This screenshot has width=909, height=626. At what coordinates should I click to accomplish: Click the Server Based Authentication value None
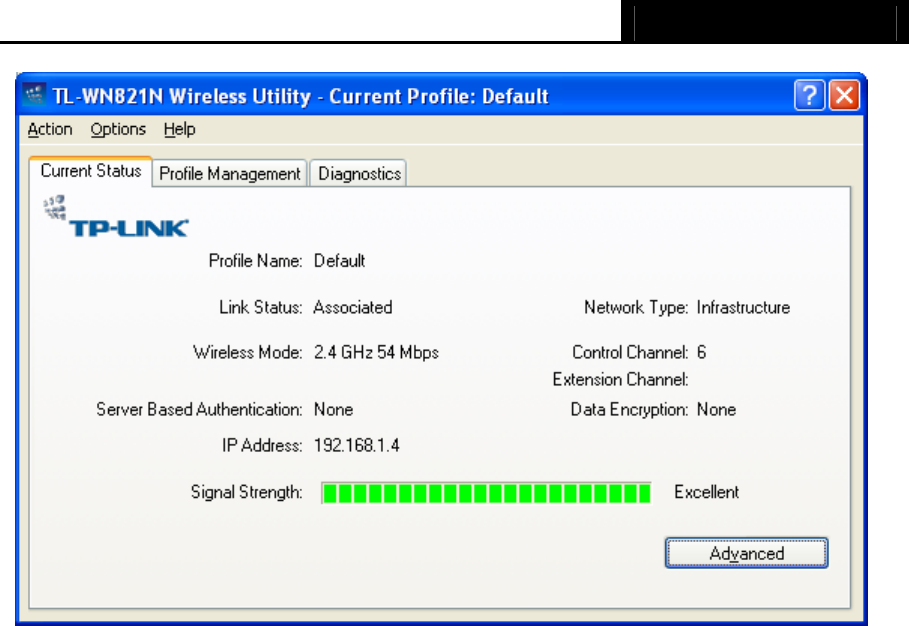pyautogui.click(x=333, y=410)
